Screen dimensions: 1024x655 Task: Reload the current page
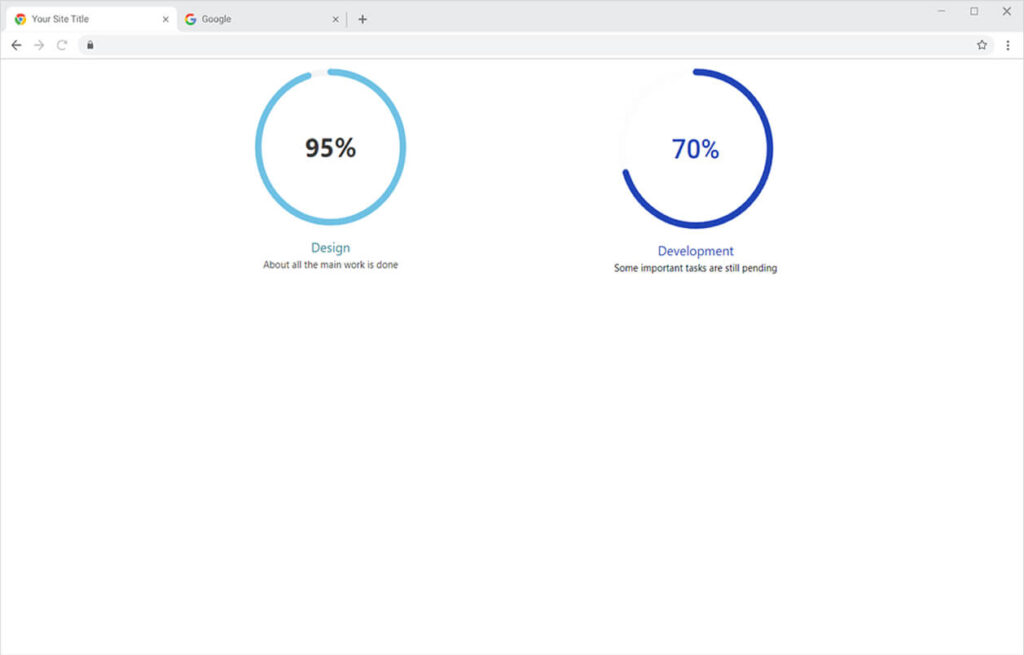[62, 45]
